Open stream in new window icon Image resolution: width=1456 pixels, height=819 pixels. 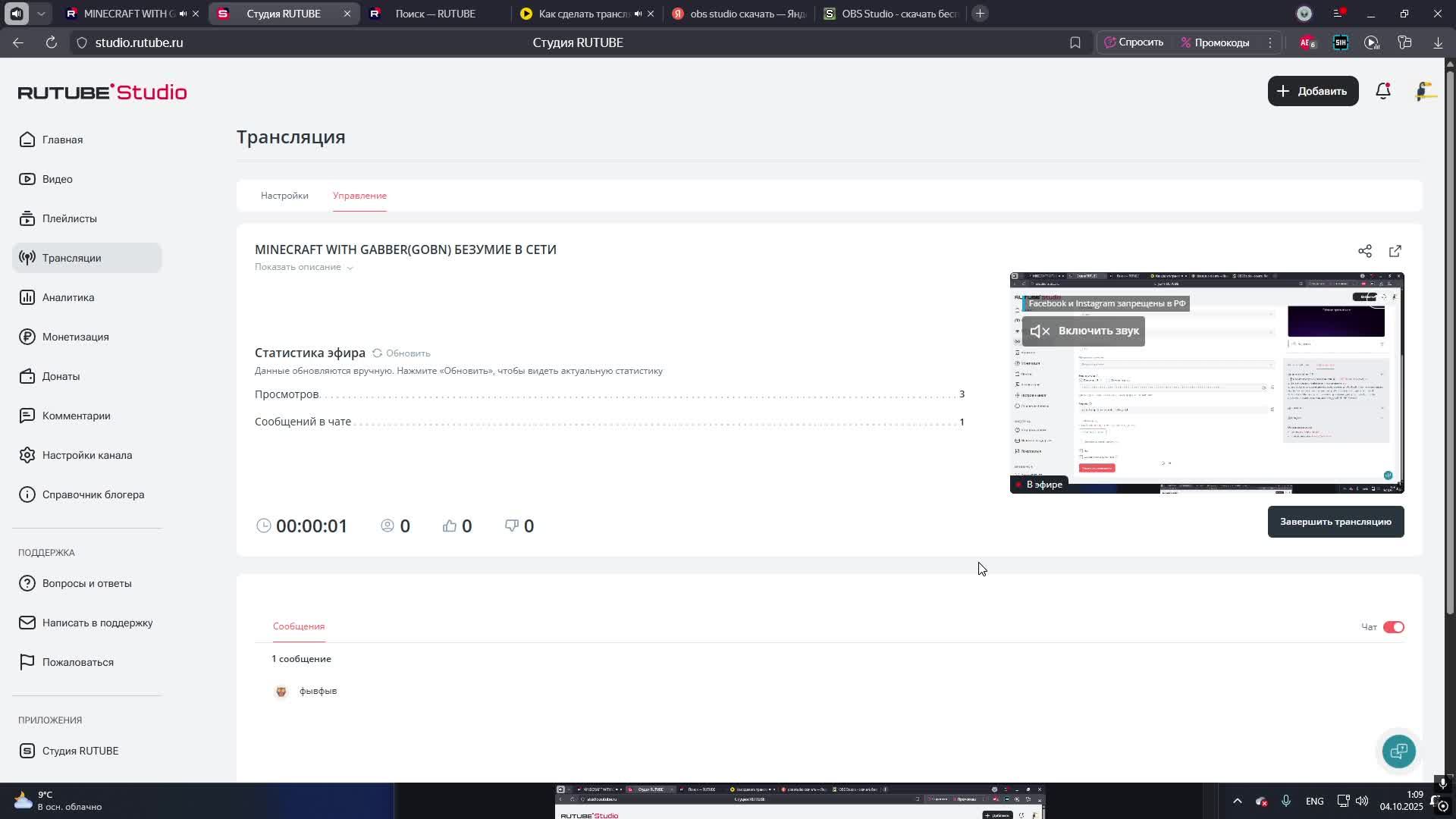point(1395,251)
